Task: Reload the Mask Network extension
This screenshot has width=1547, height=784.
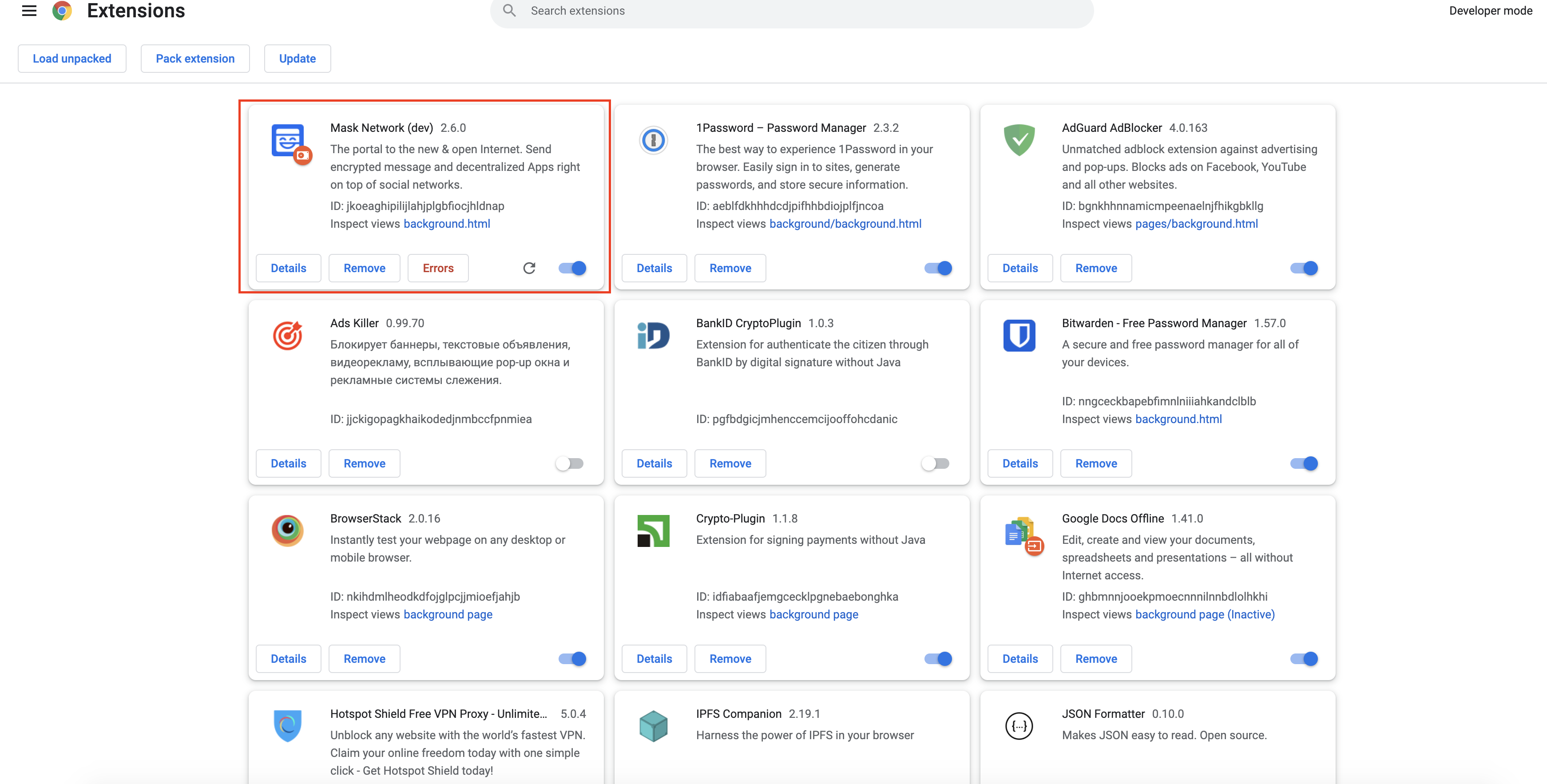Action: (x=529, y=268)
